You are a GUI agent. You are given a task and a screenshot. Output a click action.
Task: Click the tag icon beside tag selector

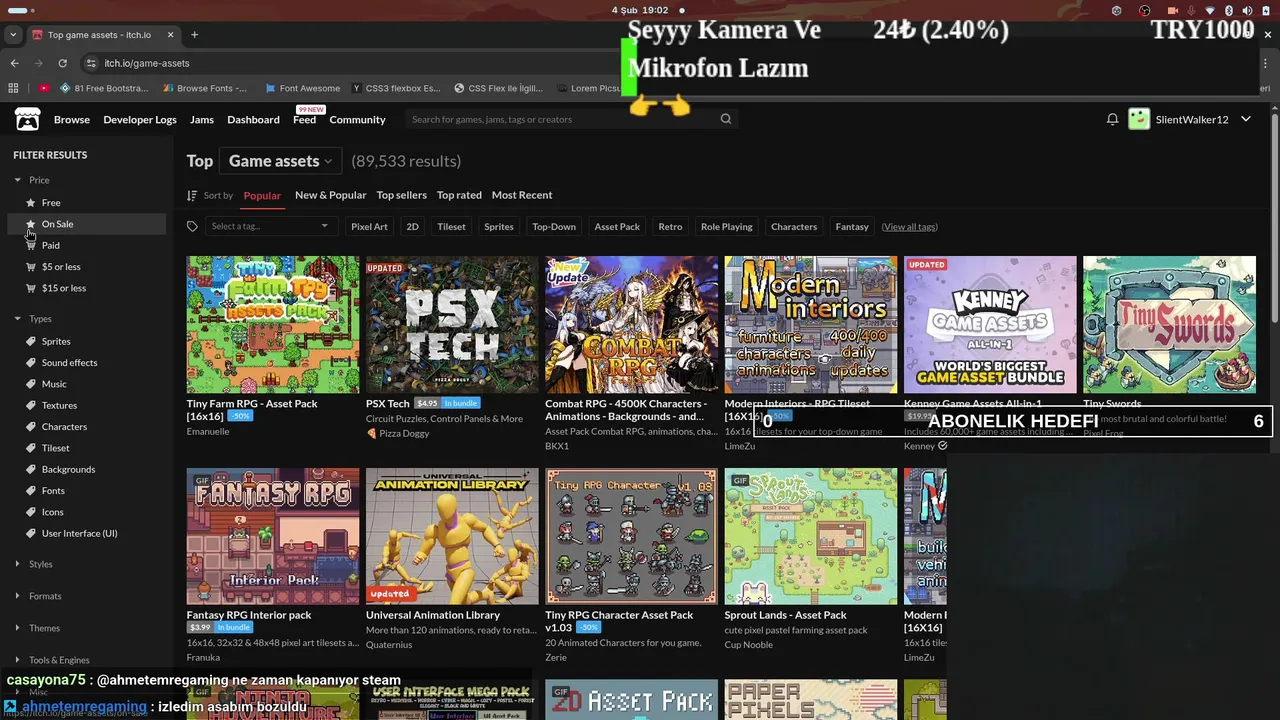click(x=192, y=227)
